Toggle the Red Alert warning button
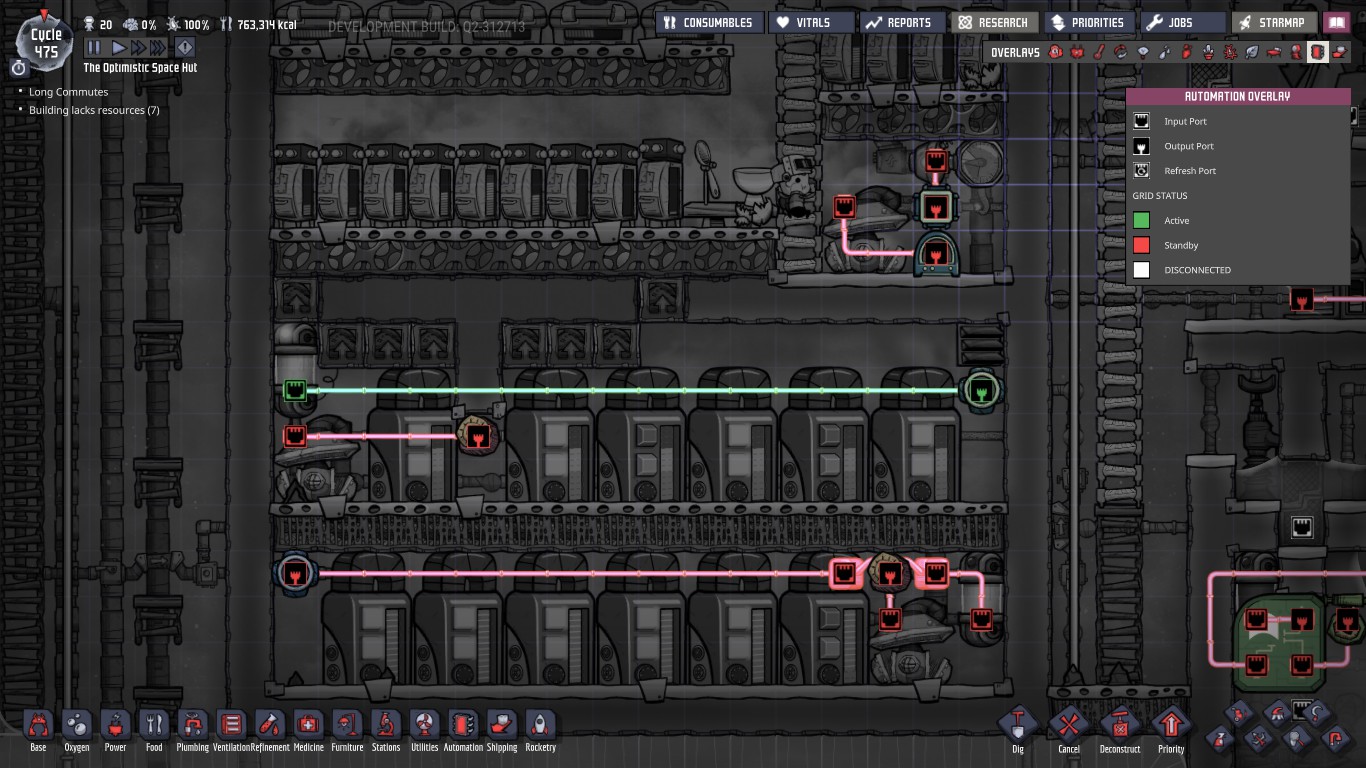The width and height of the screenshot is (1366, 768). click(x=185, y=47)
